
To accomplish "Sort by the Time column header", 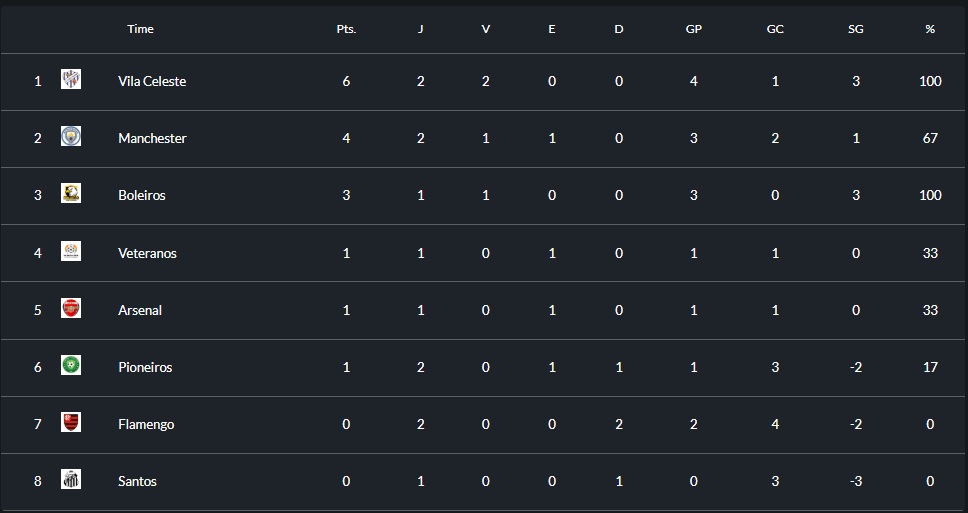I will click(x=140, y=29).
